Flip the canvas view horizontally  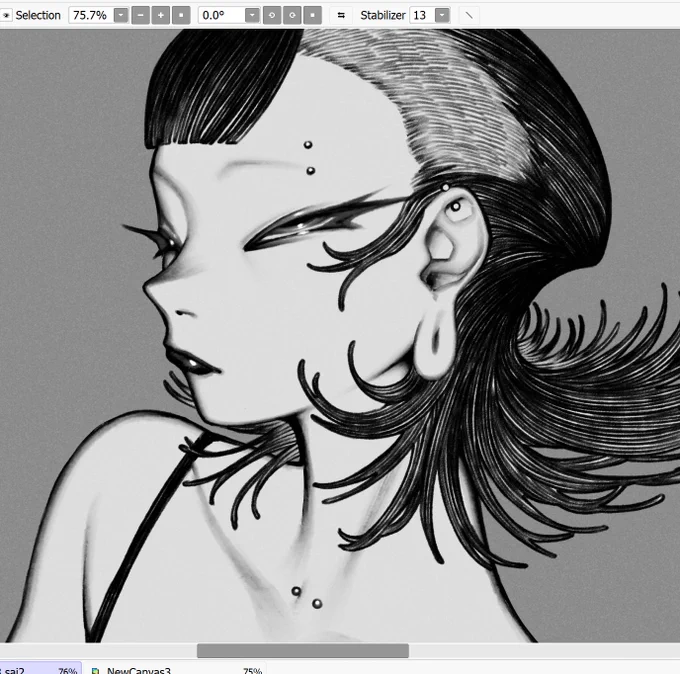(x=341, y=15)
